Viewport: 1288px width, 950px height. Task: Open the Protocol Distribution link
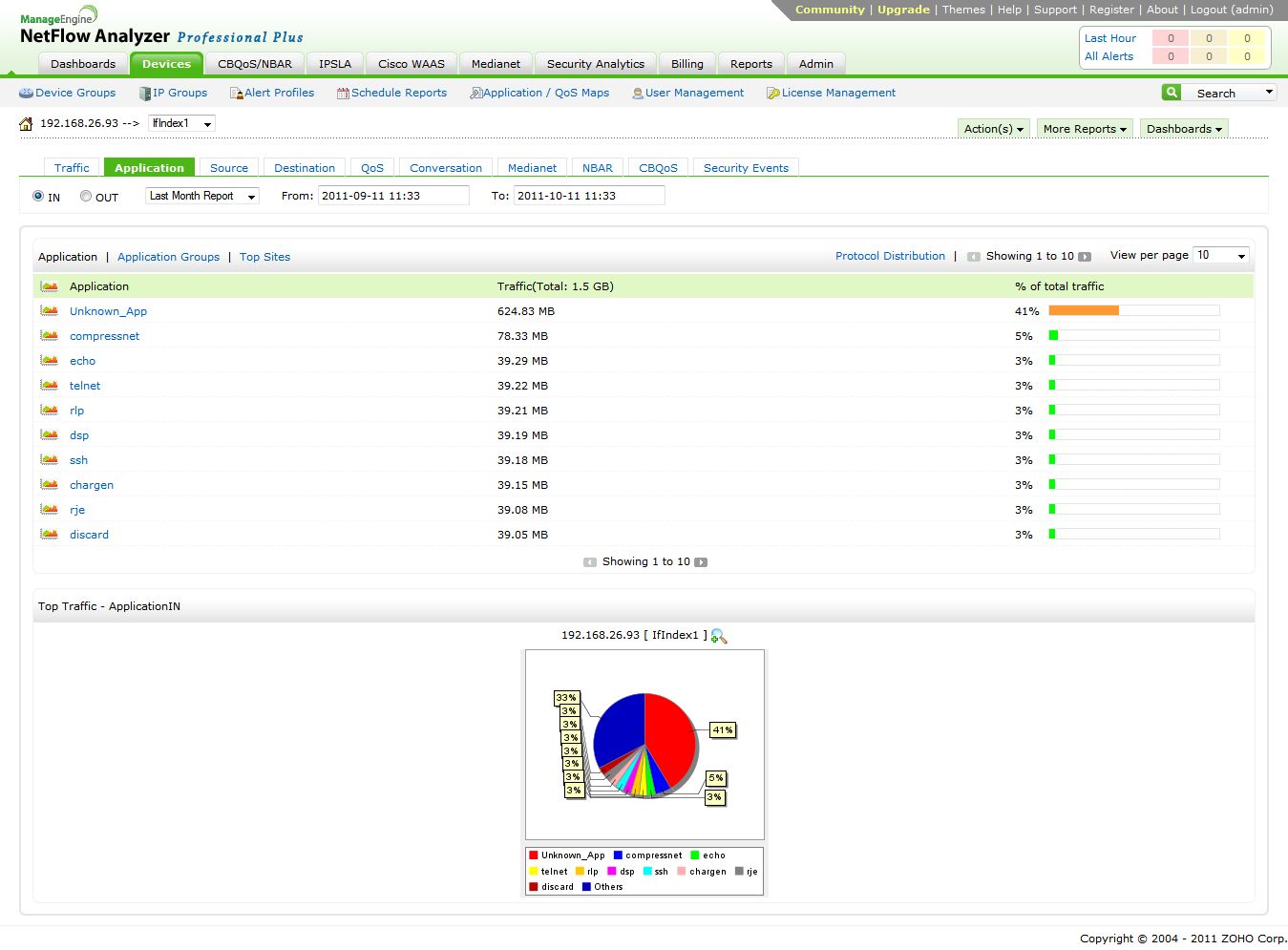[x=890, y=256]
